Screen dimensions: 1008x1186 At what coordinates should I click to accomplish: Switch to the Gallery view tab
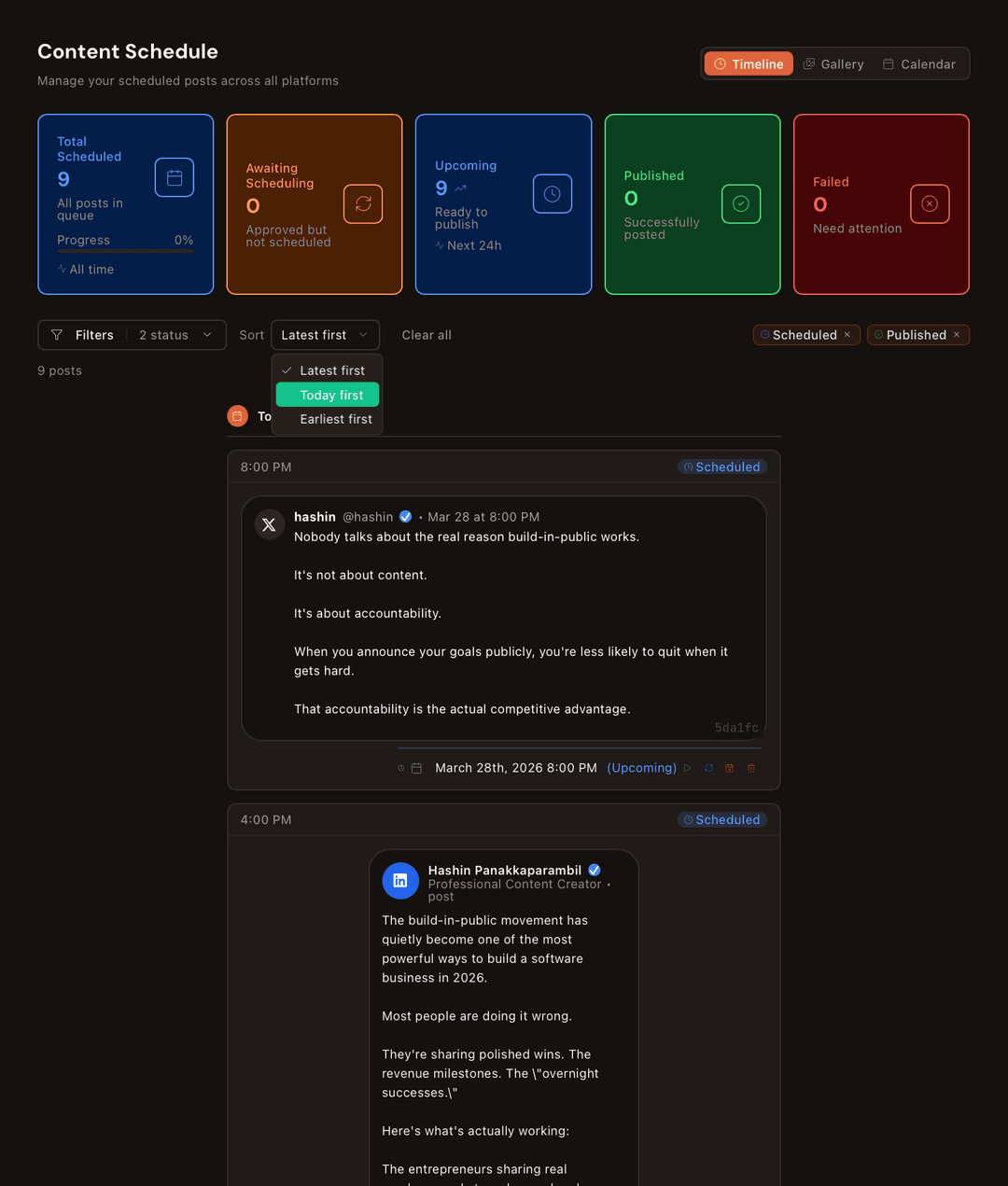pos(833,63)
